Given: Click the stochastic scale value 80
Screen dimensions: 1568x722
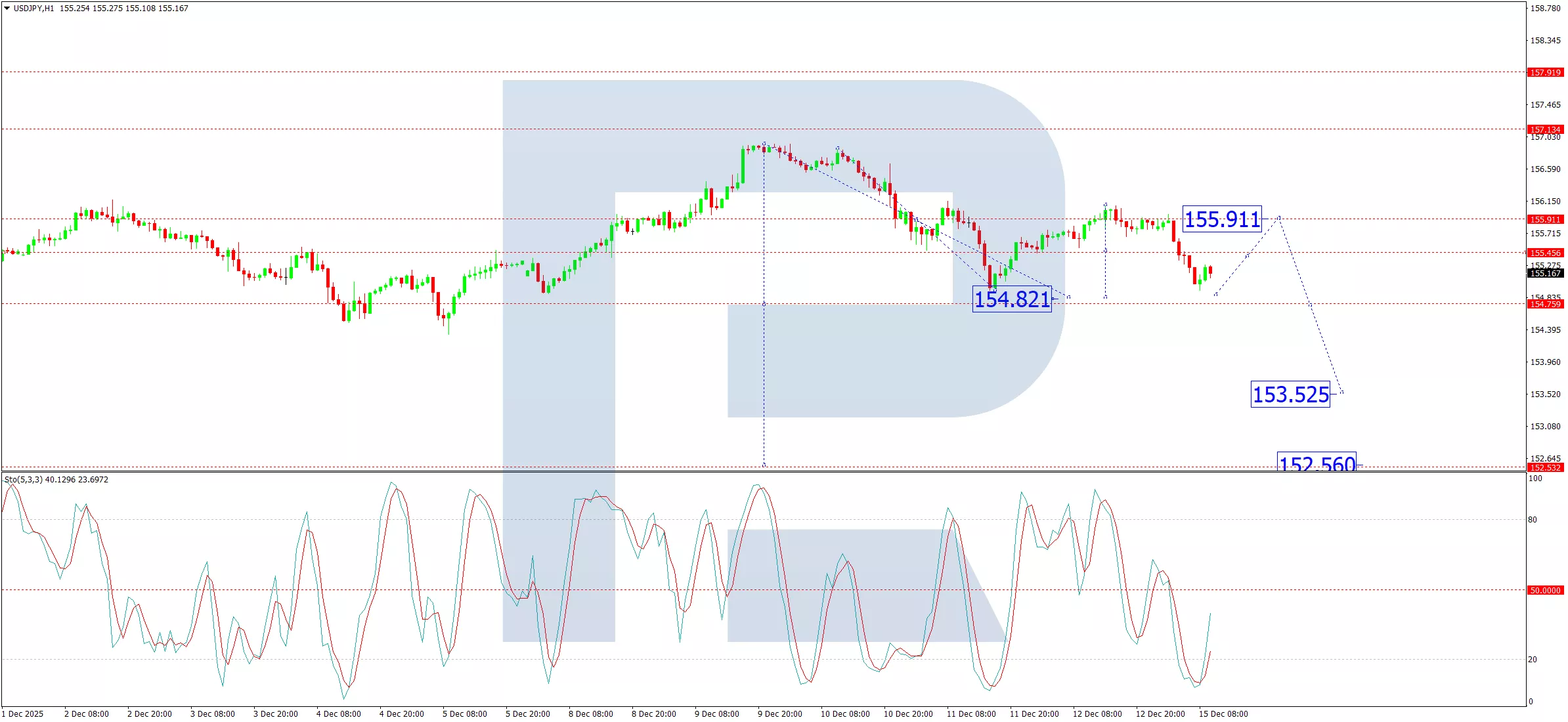Looking at the screenshot, I should pyautogui.click(x=1532, y=519).
